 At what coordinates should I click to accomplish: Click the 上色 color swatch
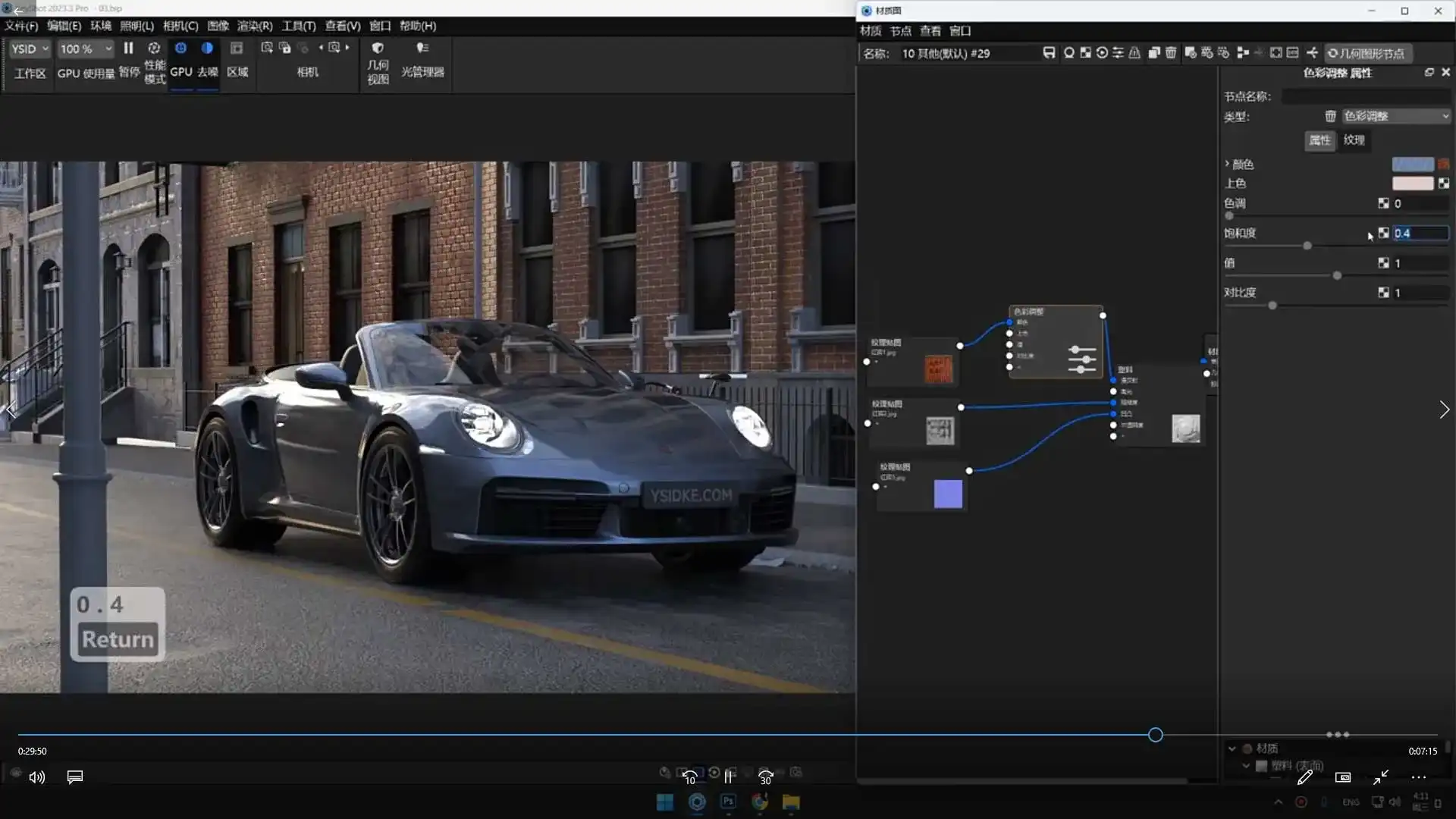(x=1412, y=184)
